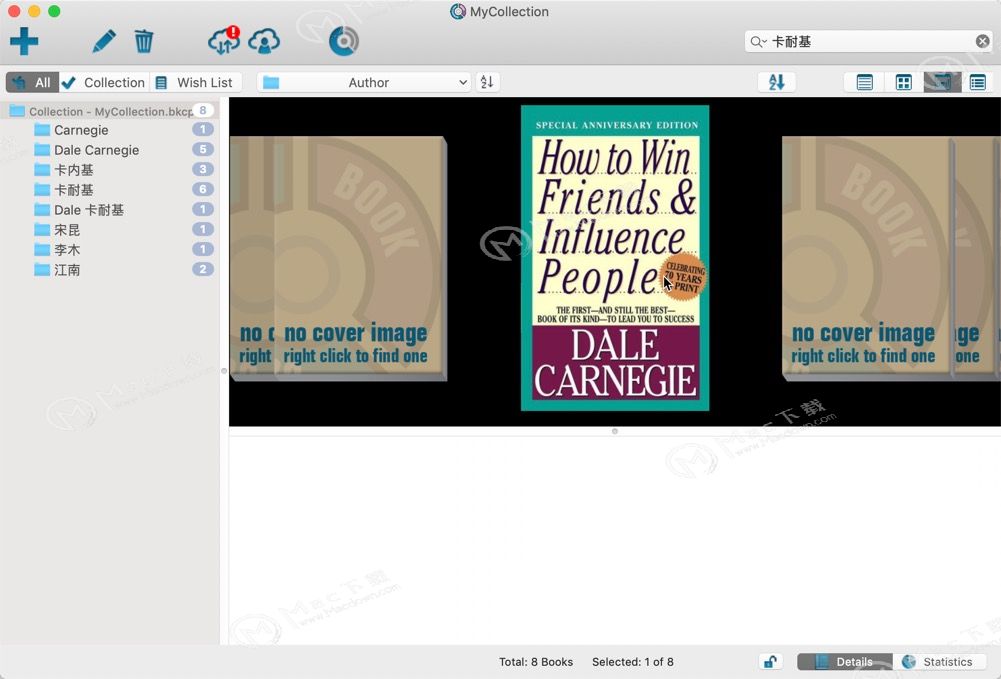Select the Carnegie author folder
This screenshot has width=1001, height=679.
110,130
